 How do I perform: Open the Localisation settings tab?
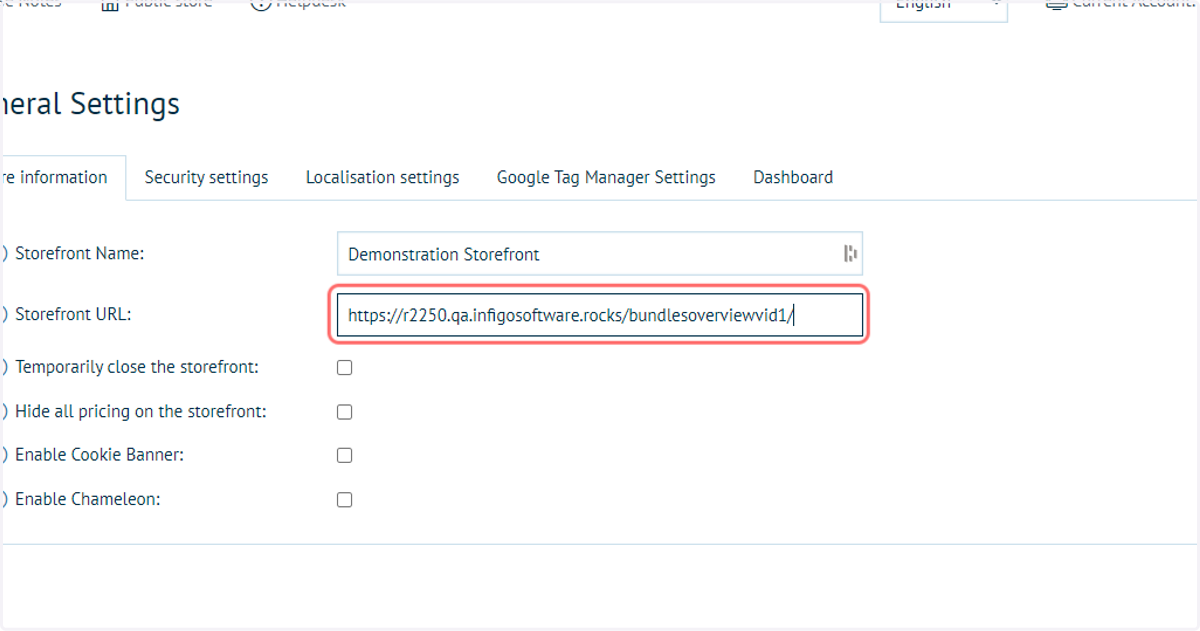382,178
